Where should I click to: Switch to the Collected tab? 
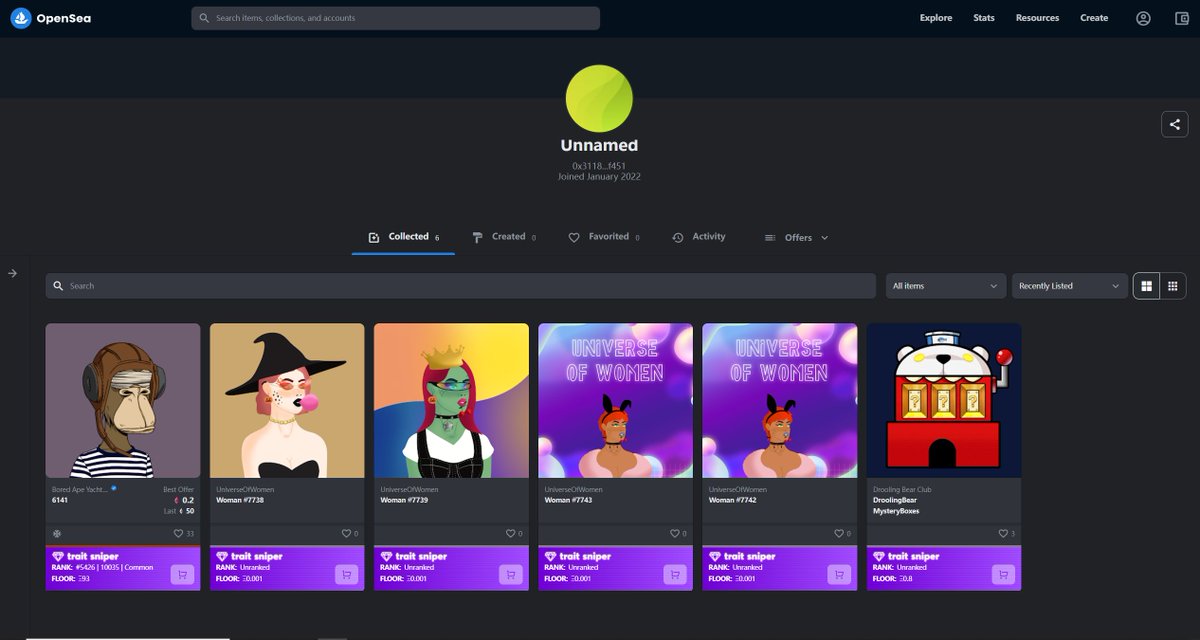click(x=403, y=237)
